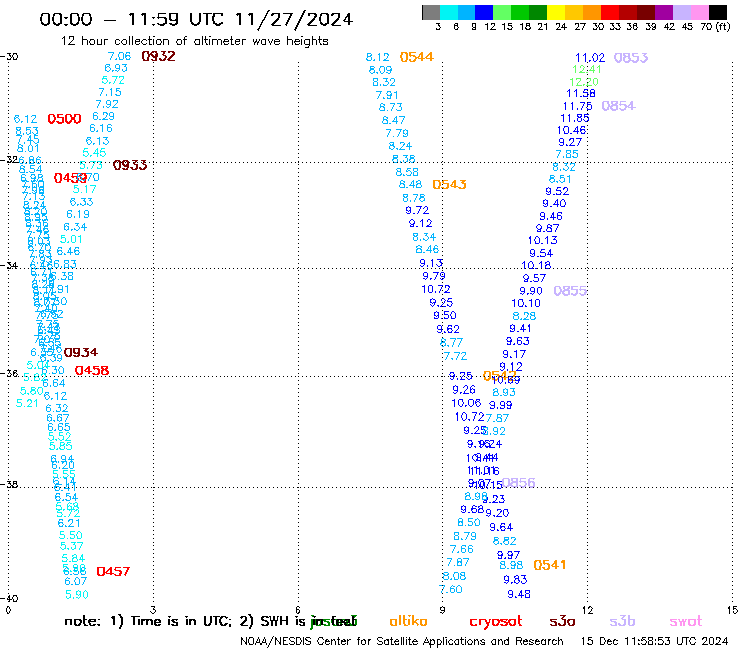Select the 'cryosat' satellite legend label

click(496, 622)
